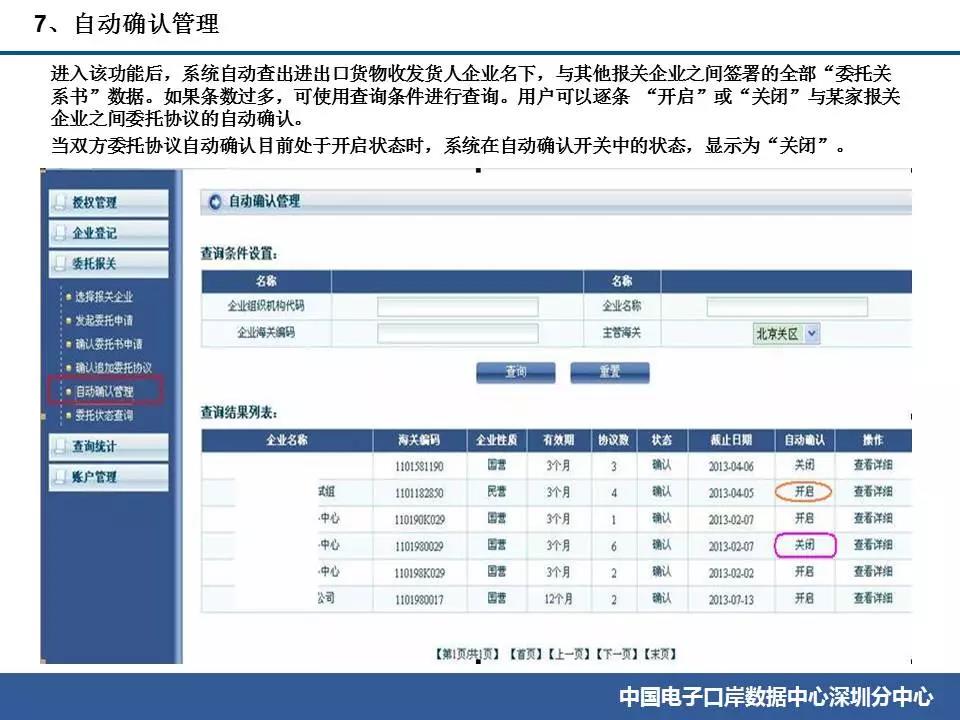960x720 pixels.
Task: Open 选择报关企业 in the sidebar
Action: tap(103, 297)
